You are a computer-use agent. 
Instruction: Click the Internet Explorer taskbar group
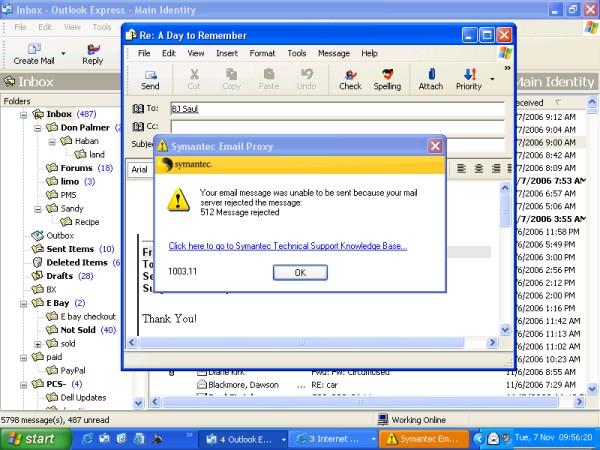[334, 439]
